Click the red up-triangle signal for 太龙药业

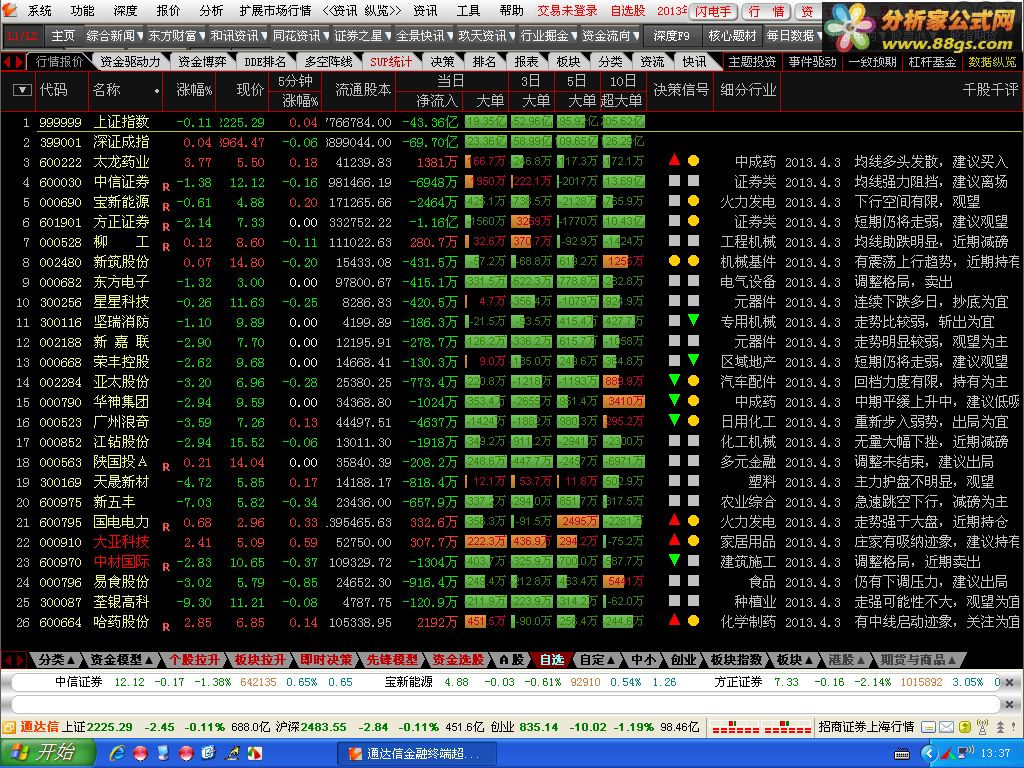[675, 159]
